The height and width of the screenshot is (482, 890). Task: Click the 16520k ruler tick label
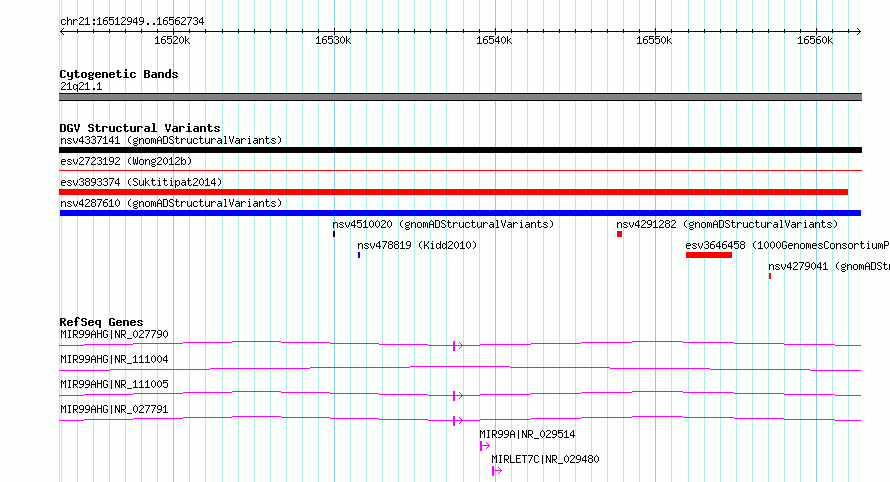point(172,40)
